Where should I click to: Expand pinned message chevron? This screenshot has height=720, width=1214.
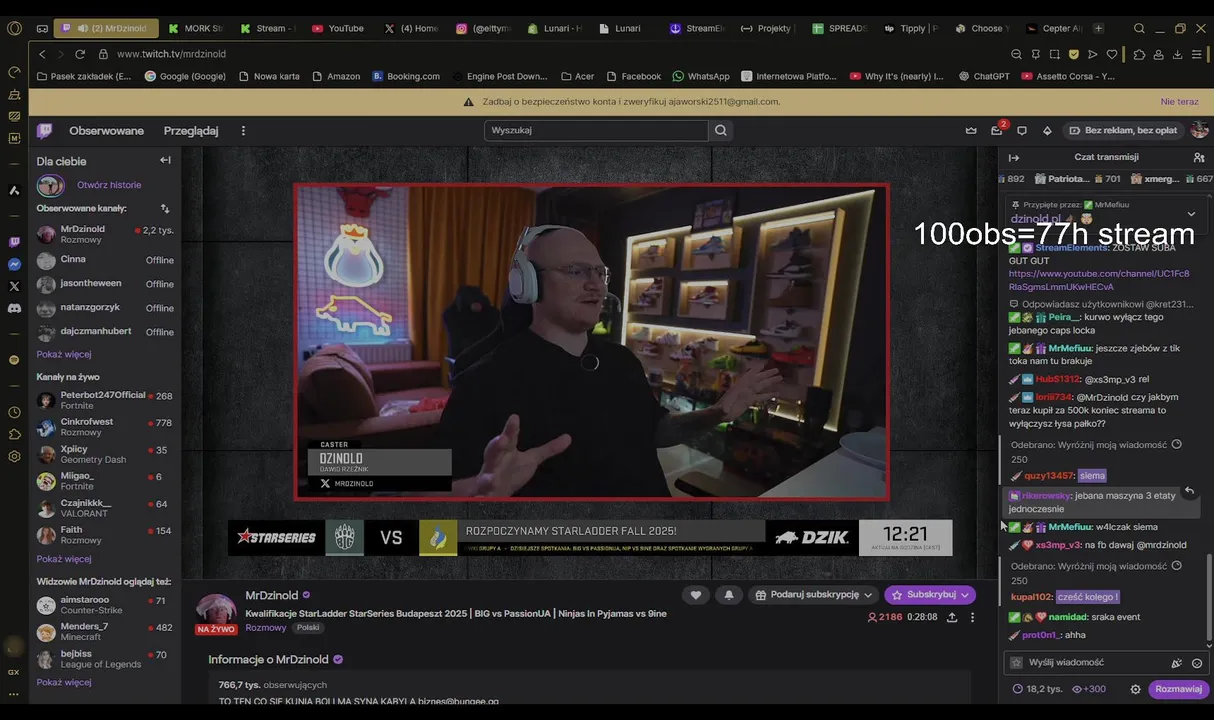click(1191, 214)
